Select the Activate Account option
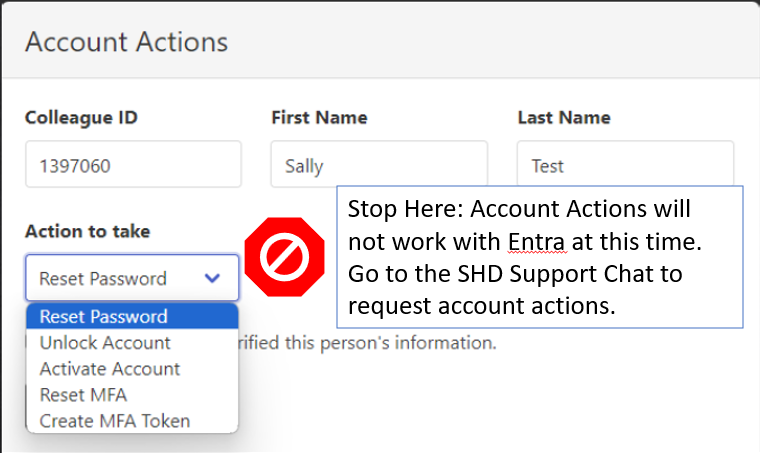The image size is (760, 453). pos(109,369)
